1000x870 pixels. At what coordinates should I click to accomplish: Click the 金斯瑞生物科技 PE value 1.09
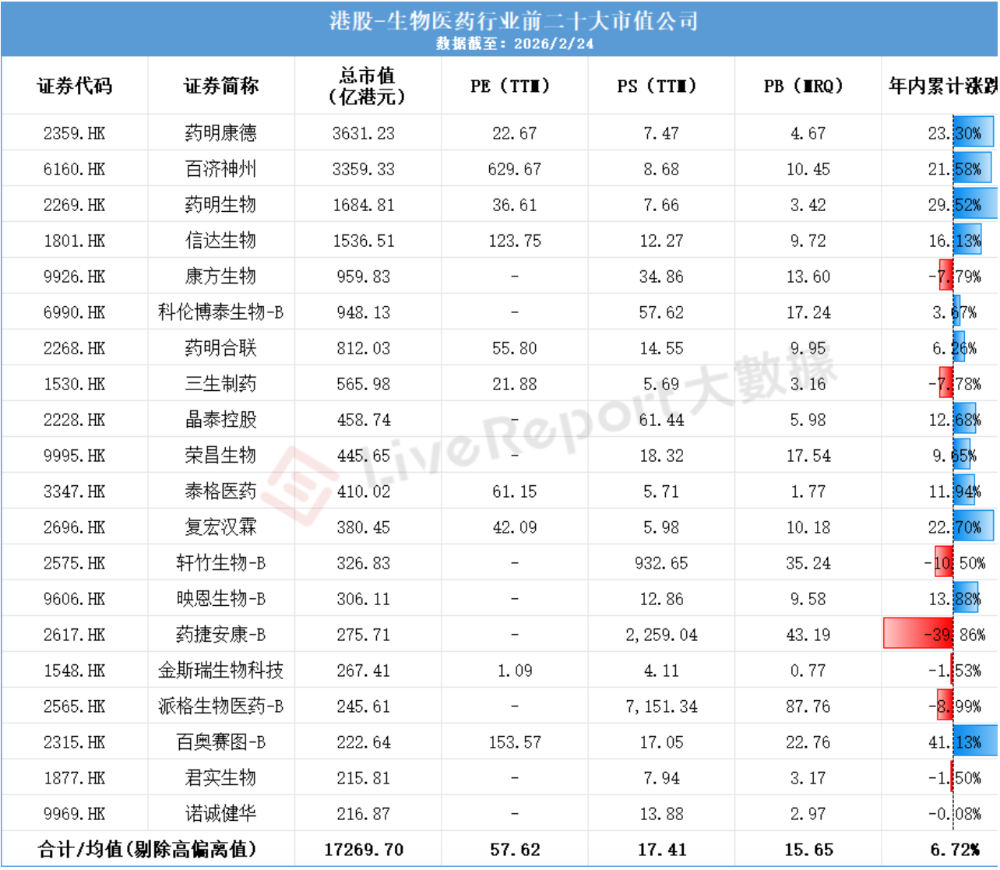pyautogui.click(x=514, y=670)
